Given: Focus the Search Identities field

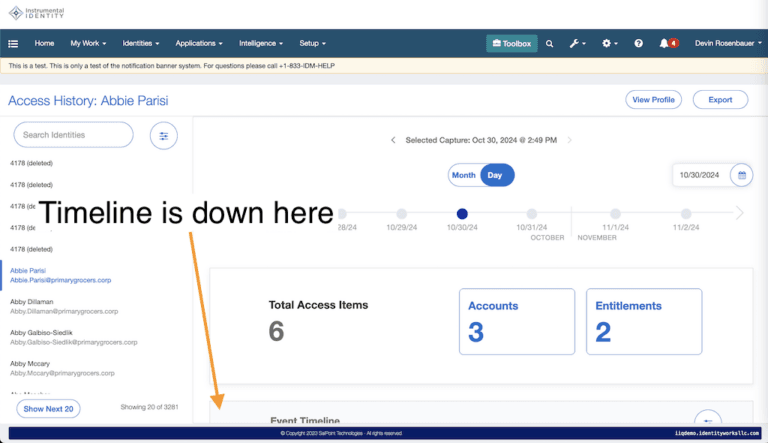Looking at the screenshot, I should [73, 135].
